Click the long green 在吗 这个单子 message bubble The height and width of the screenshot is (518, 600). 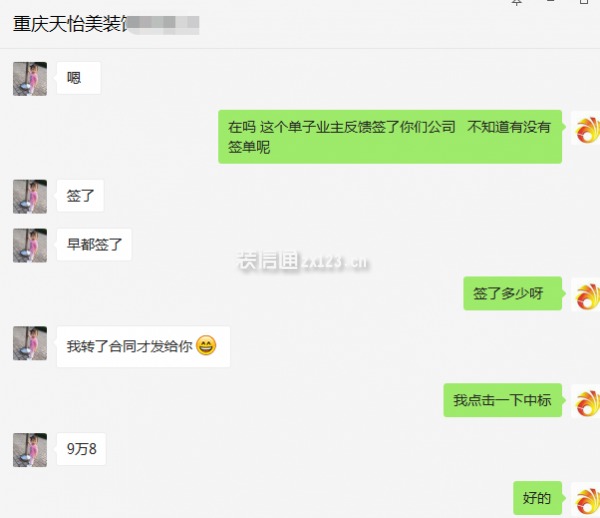pos(390,137)
